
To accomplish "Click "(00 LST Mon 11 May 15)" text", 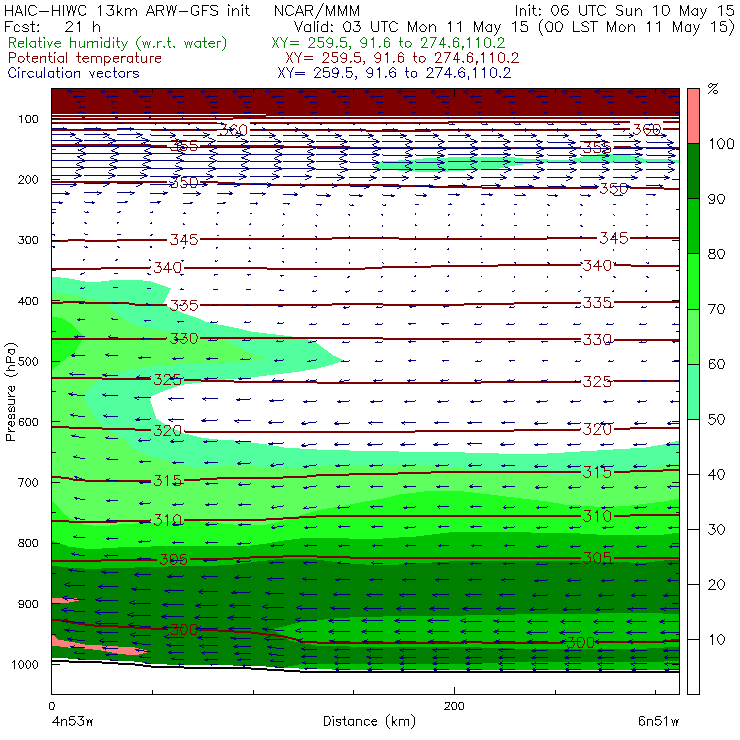I will 637,27.
